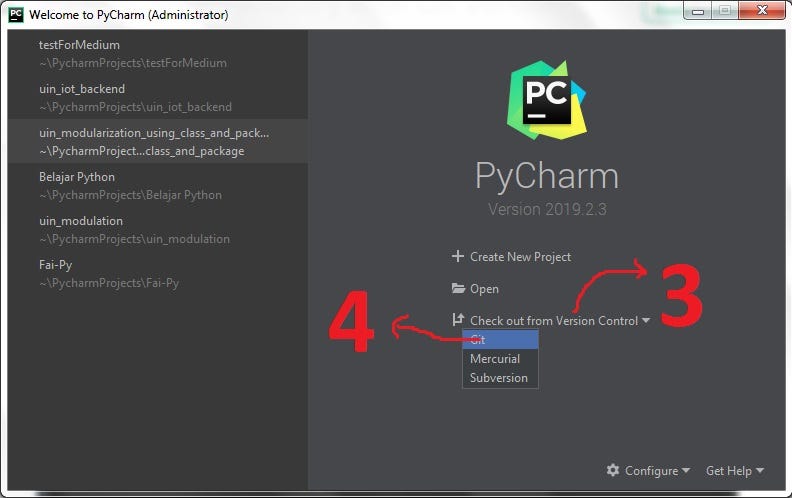
Task: Click the path ~\PycharmProjects\Belajar Python
Action: (130, 195)
